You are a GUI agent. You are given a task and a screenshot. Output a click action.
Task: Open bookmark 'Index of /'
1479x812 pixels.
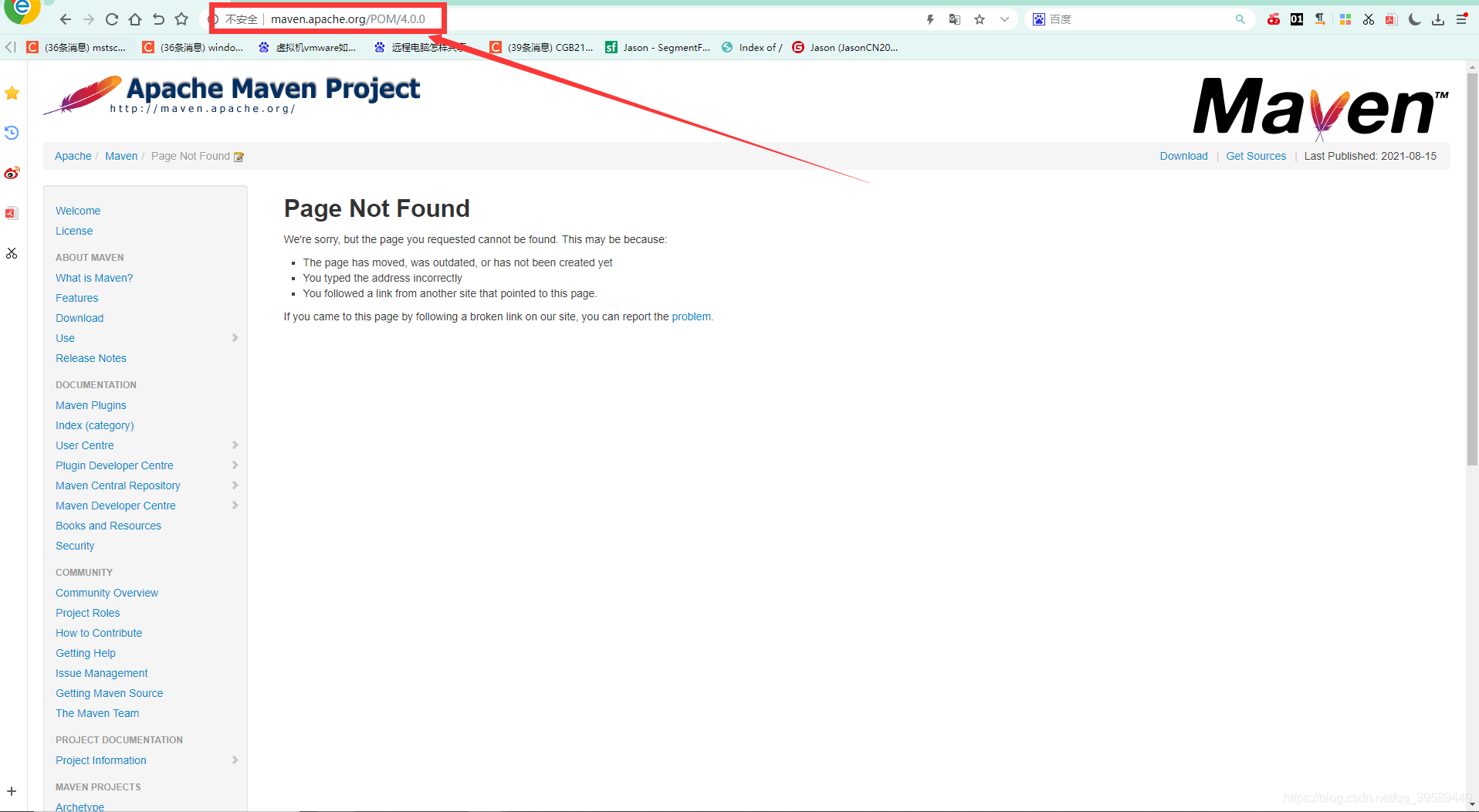[752, 47]
